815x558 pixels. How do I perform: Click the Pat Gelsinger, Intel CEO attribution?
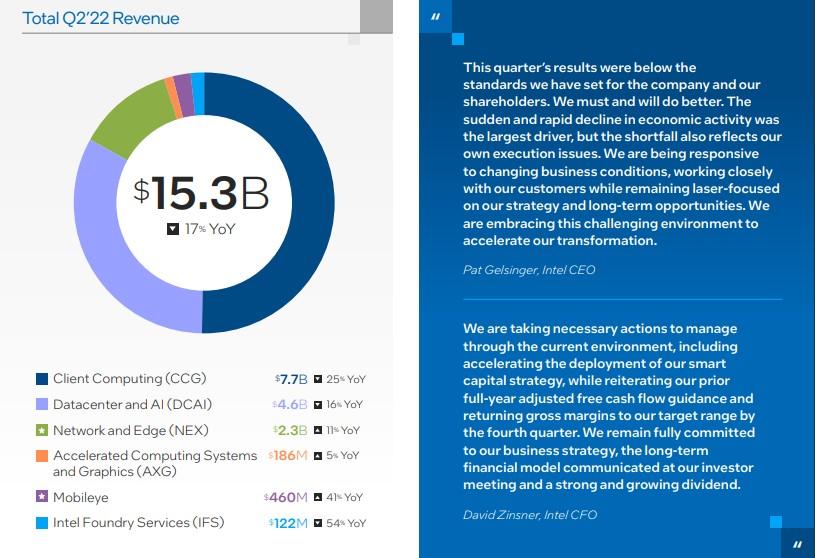(529, 270)
